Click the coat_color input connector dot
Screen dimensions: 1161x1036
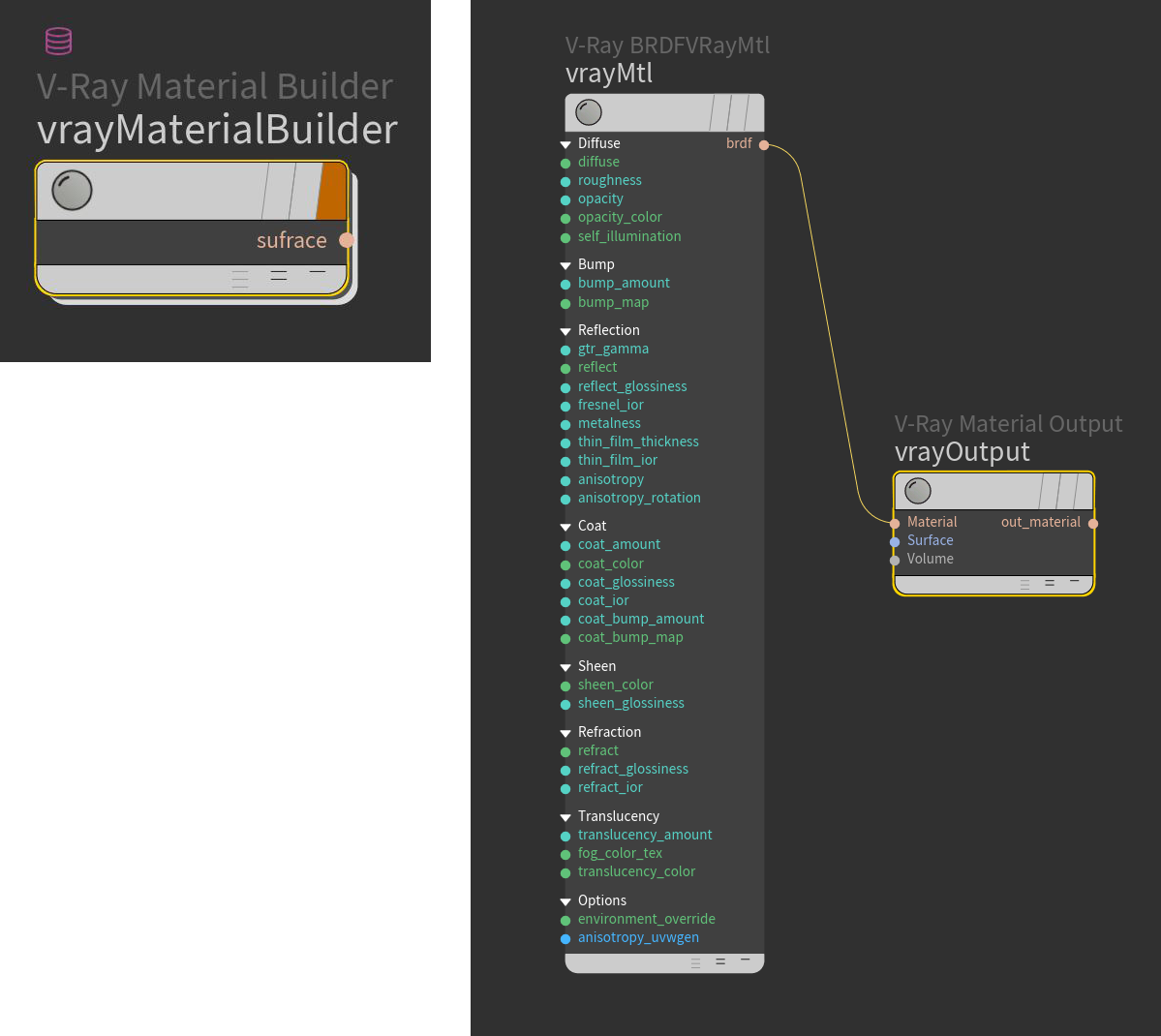point(565,565)
